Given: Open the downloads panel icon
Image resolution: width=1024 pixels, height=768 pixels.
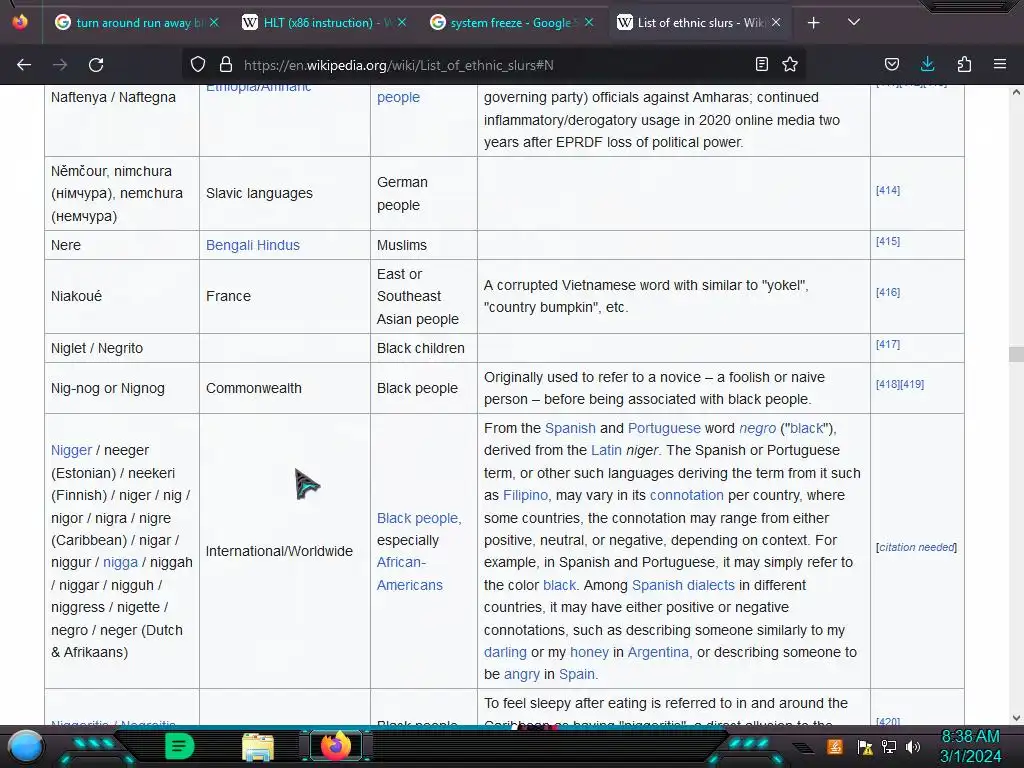Looking at the screenshot, I should tap(927, 64).
